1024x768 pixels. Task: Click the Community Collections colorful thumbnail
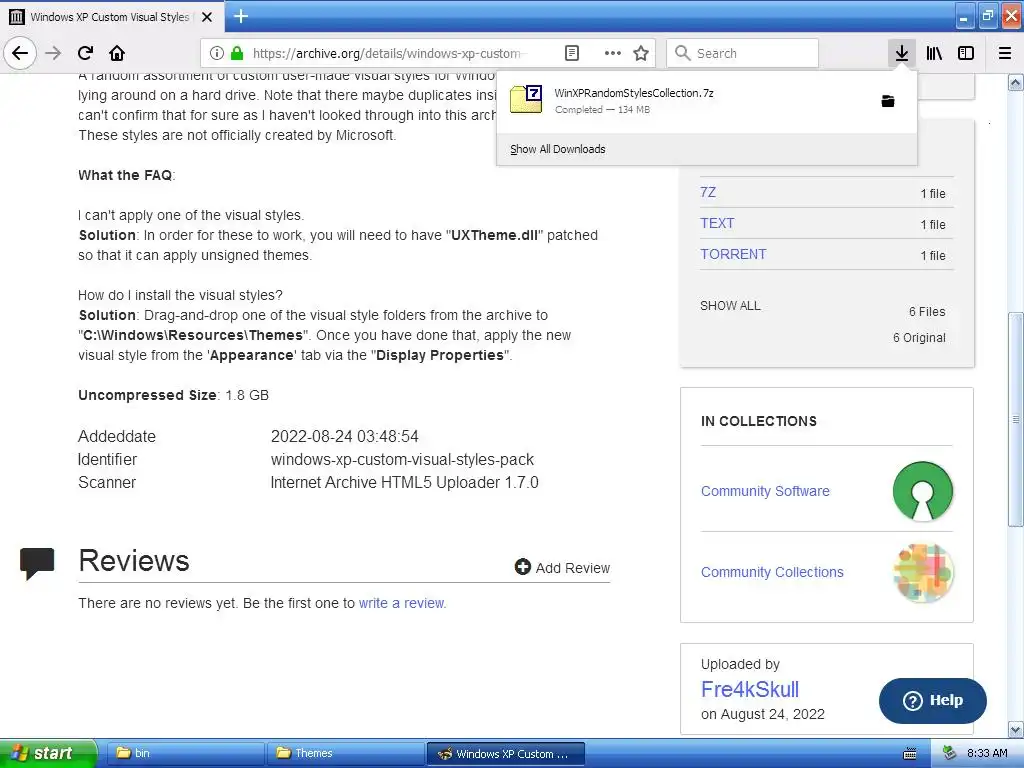[923, 573]
